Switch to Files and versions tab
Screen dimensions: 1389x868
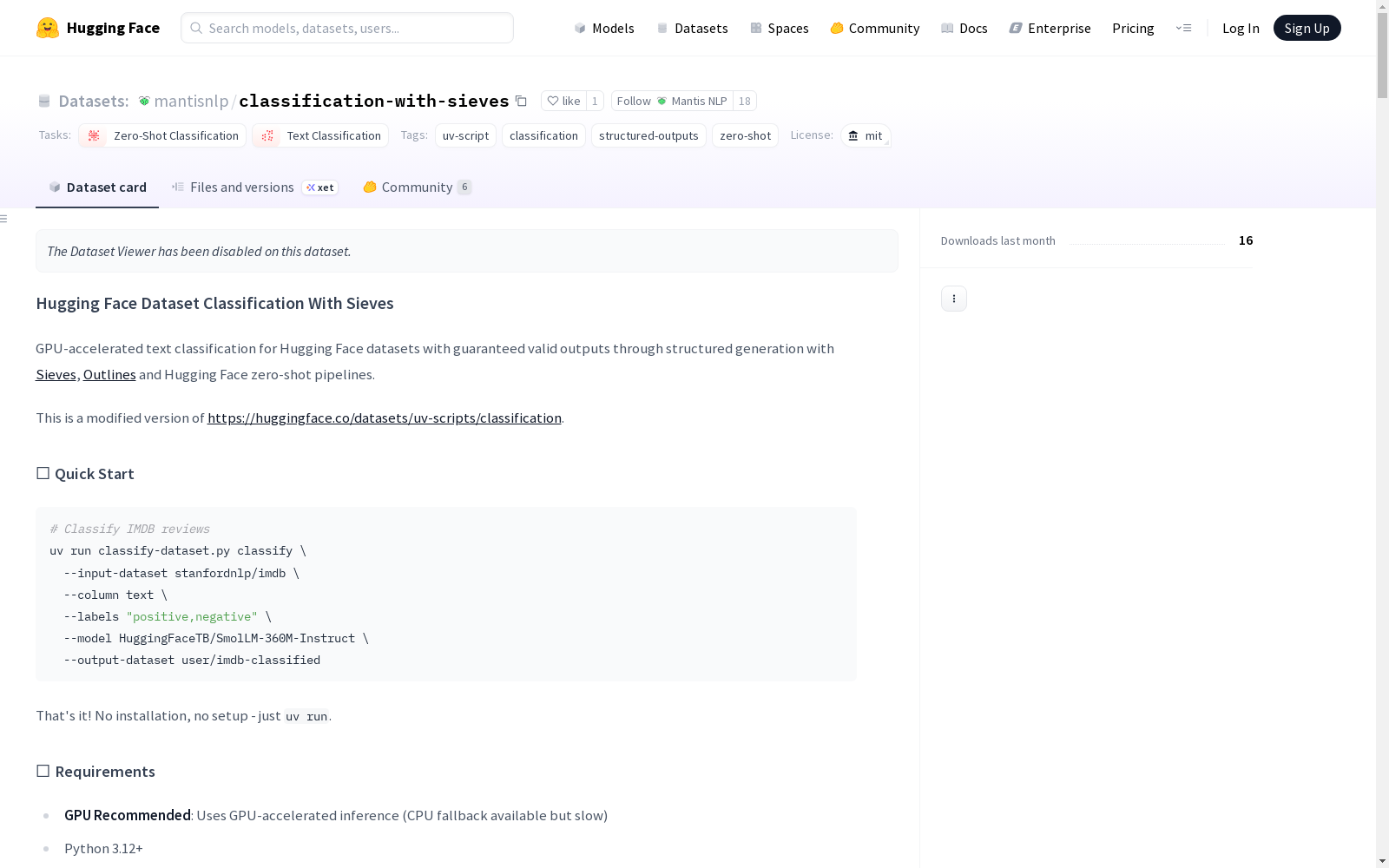point(254,187)
